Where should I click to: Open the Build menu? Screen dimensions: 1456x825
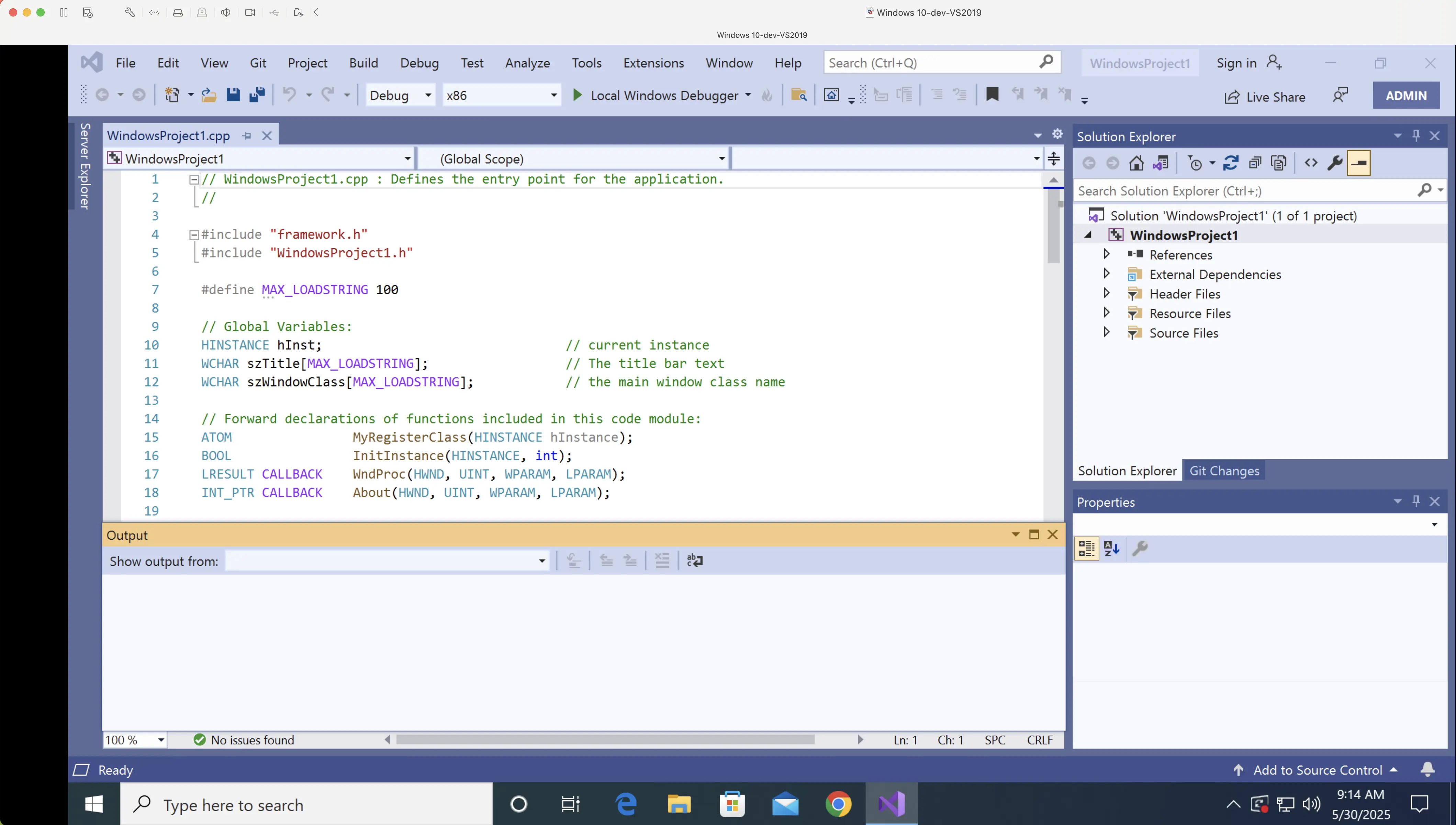tap(363, 63)
